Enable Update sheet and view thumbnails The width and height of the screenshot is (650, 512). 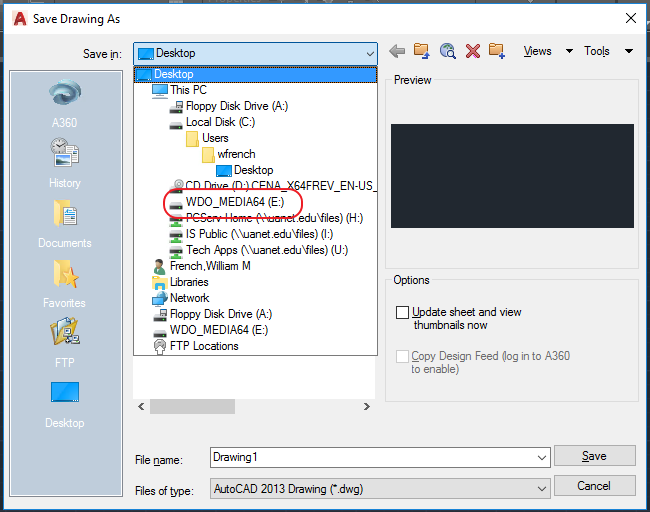coord(402,312)
